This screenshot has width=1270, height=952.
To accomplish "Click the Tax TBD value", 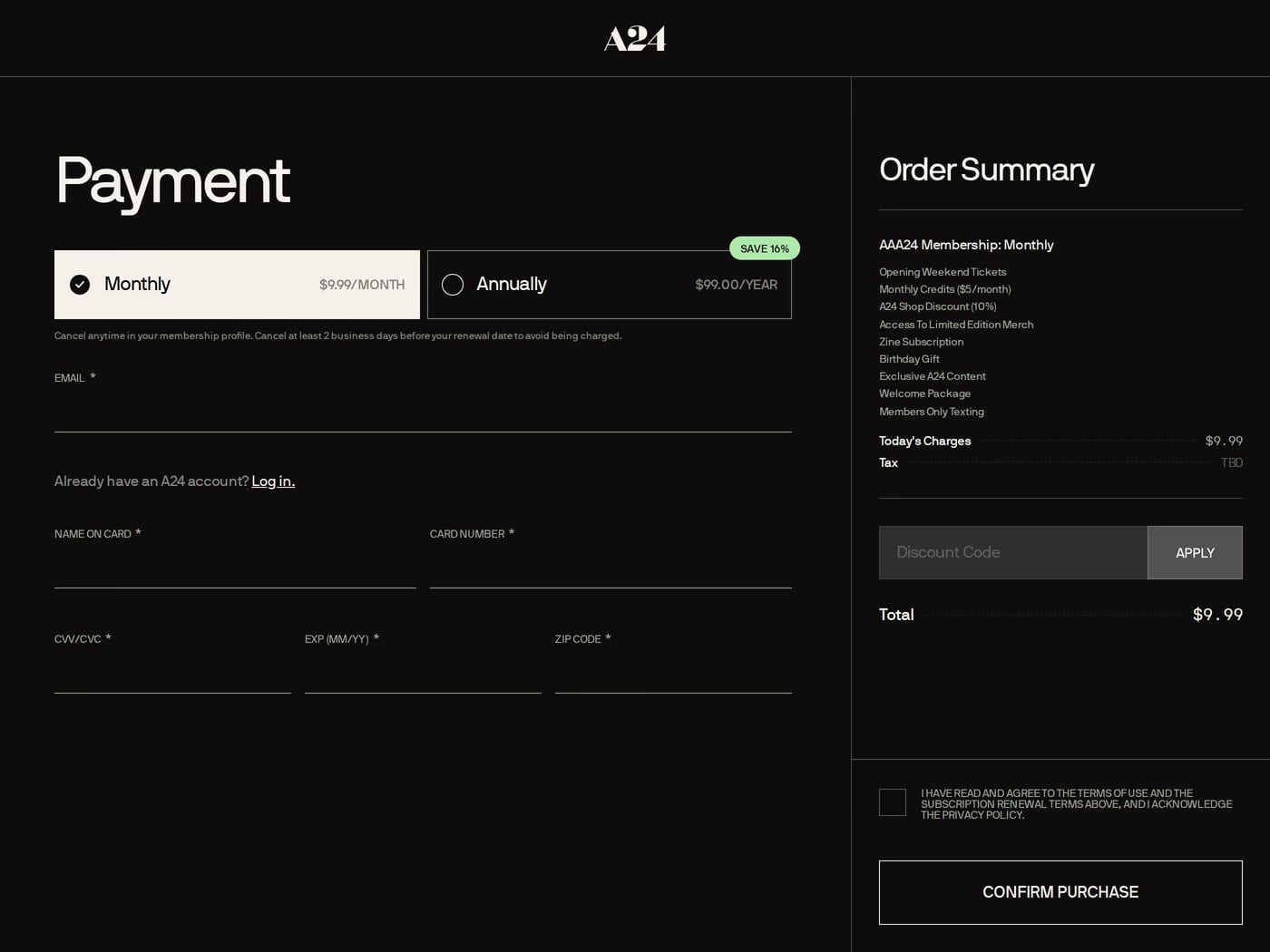I will (1231, 462).
